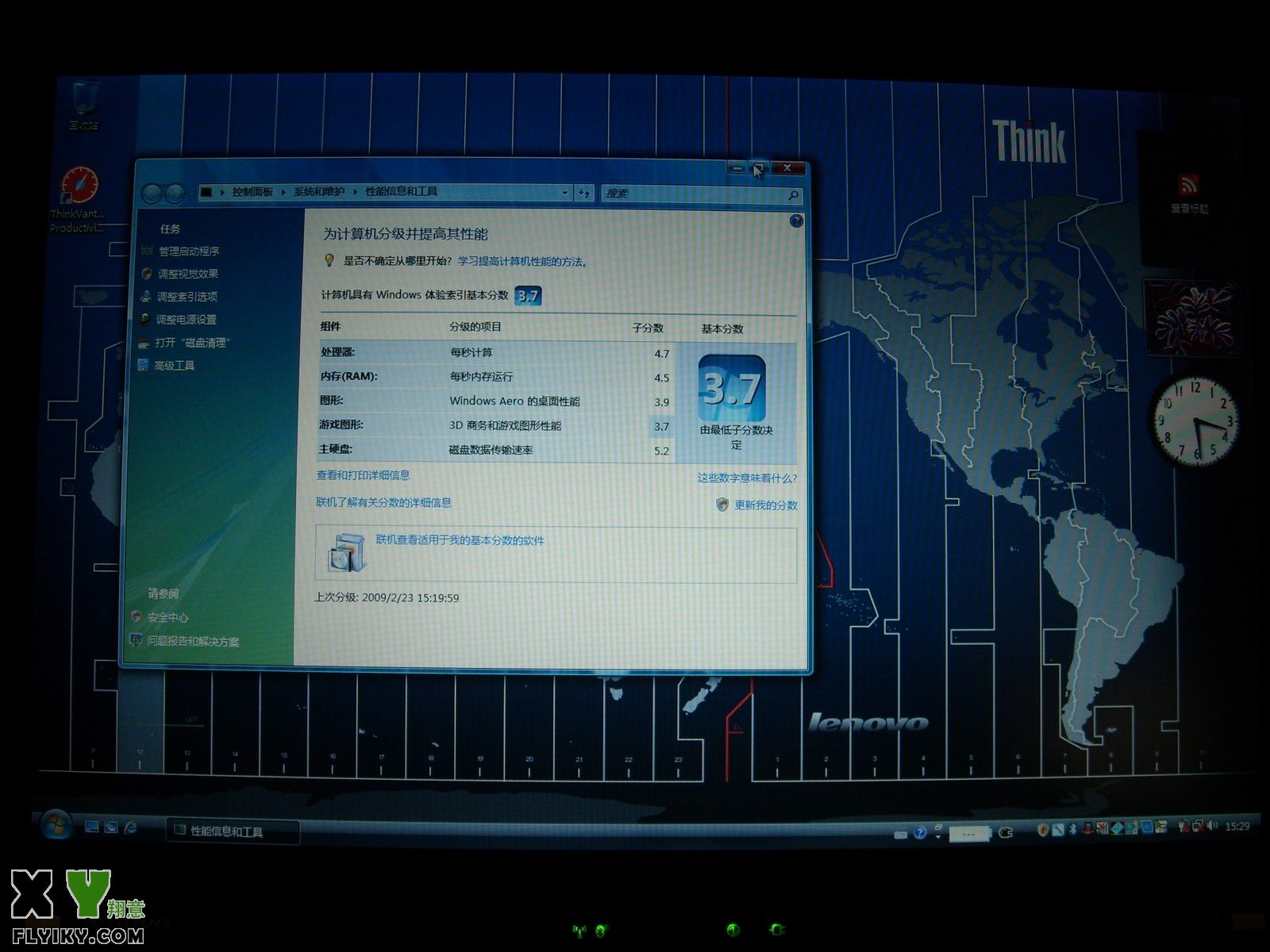Screen dimensions: 1270x952
Task: Click 更新我的分数 link
Action: 765,505
